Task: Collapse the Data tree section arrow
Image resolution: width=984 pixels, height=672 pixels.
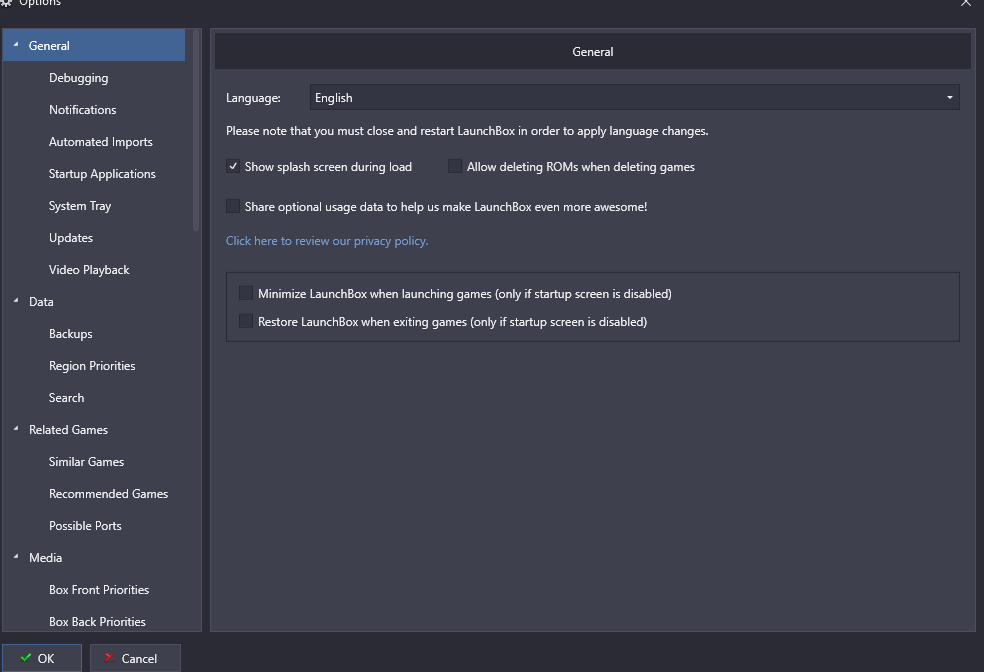Action: point(16,301)
